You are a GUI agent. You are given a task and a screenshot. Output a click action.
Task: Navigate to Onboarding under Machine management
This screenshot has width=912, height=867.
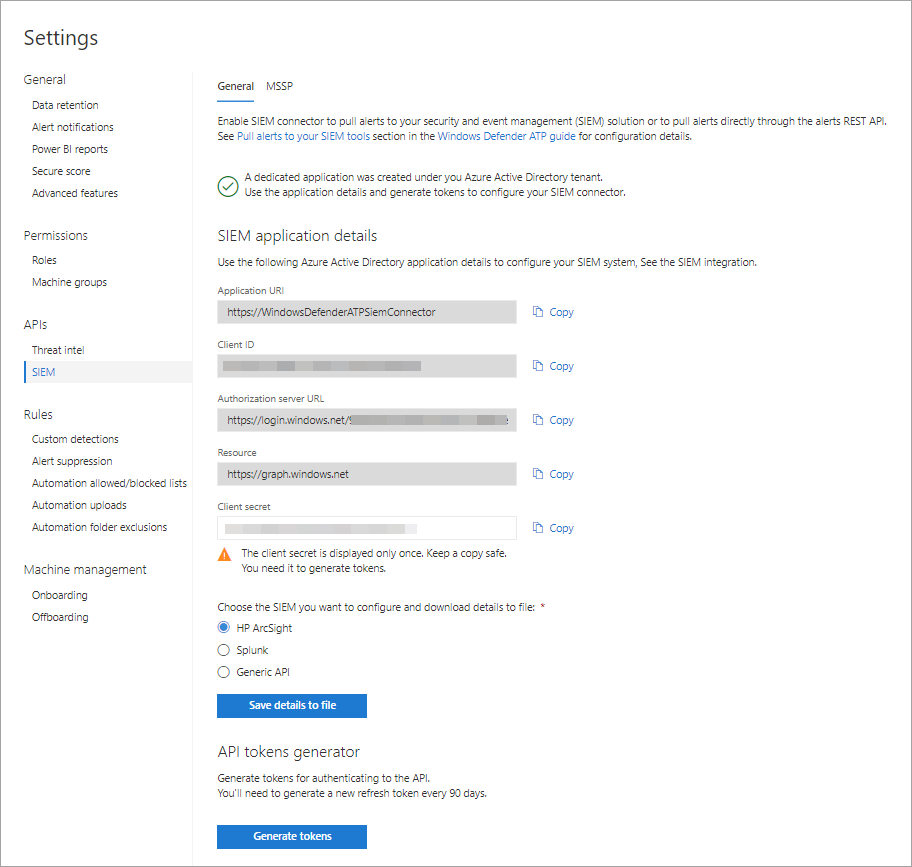pos(59,595)
